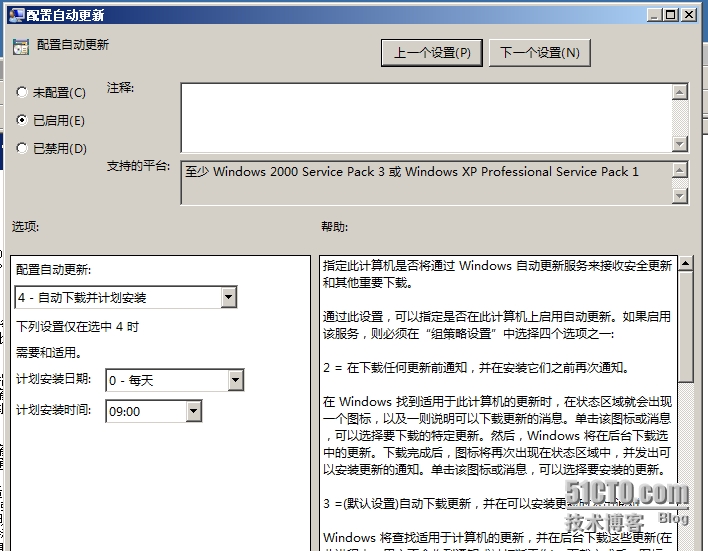The image size is (708, 551).
Task: Click the 注释 box scroll down arrow
Action: click(680, 144)
